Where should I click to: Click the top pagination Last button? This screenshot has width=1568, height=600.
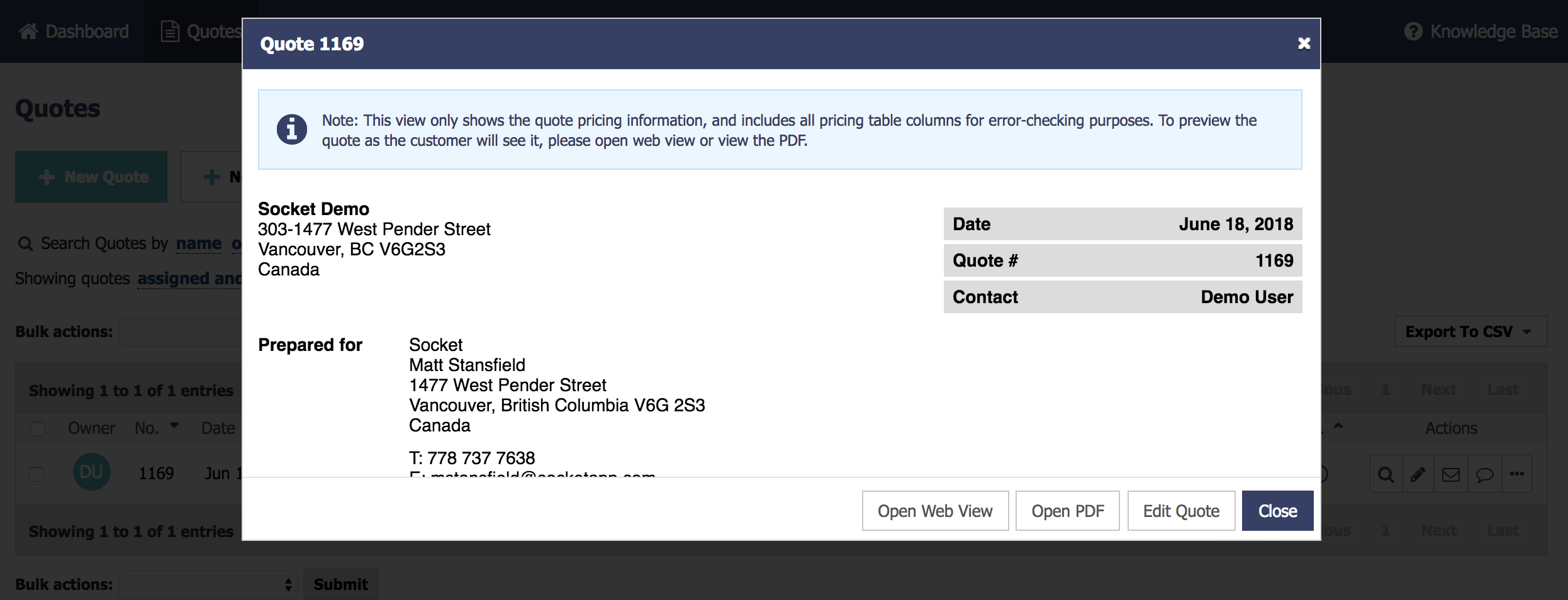tap(1503, 390)
